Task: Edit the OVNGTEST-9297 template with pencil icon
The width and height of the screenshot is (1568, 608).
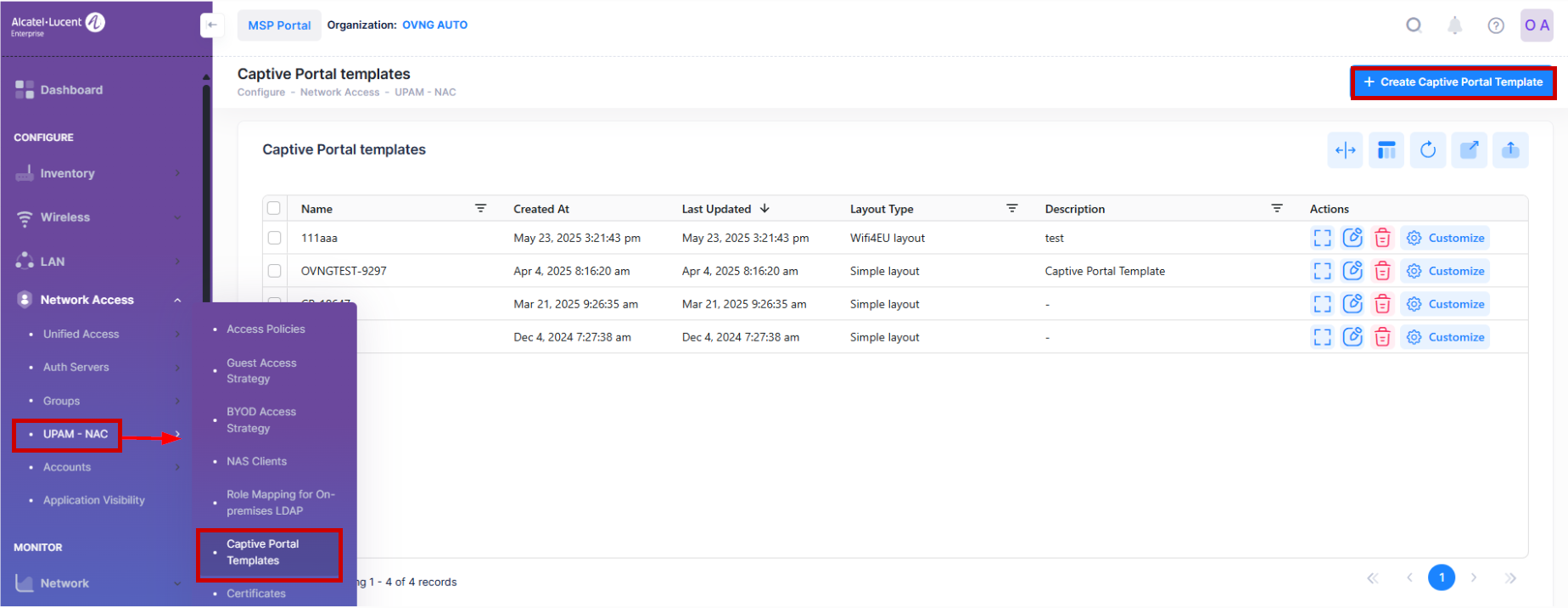Action: point(1352,271)
